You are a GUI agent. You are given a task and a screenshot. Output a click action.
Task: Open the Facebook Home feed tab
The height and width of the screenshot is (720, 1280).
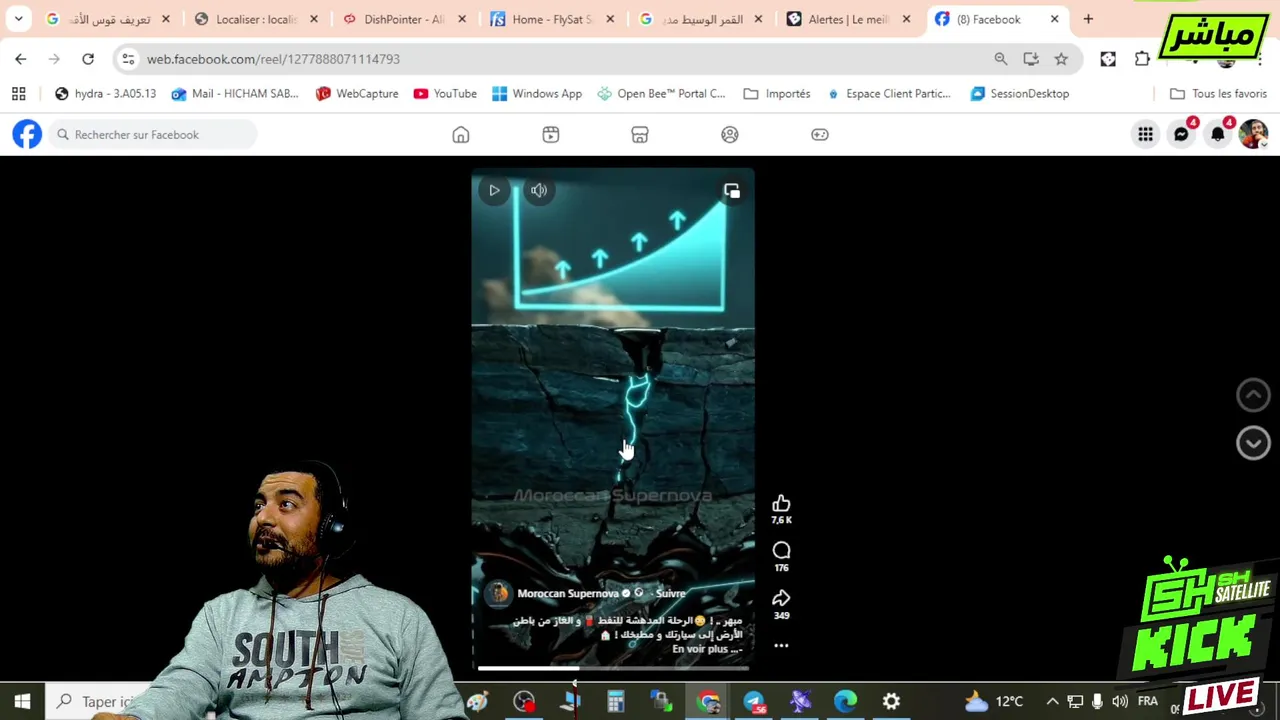point(461,135)
